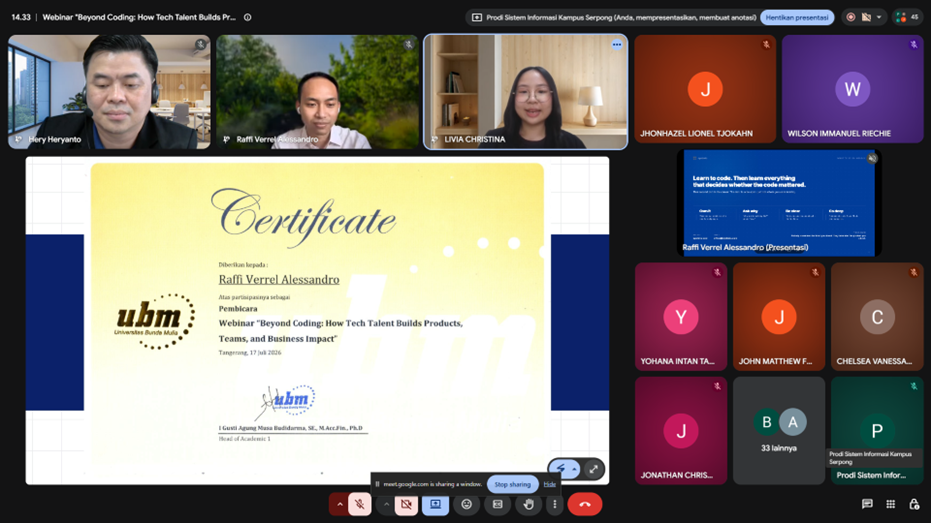Viewport: 931px width, 523px height.
Task: Click the webinar title text in top bar
Action: pos(139,17)
